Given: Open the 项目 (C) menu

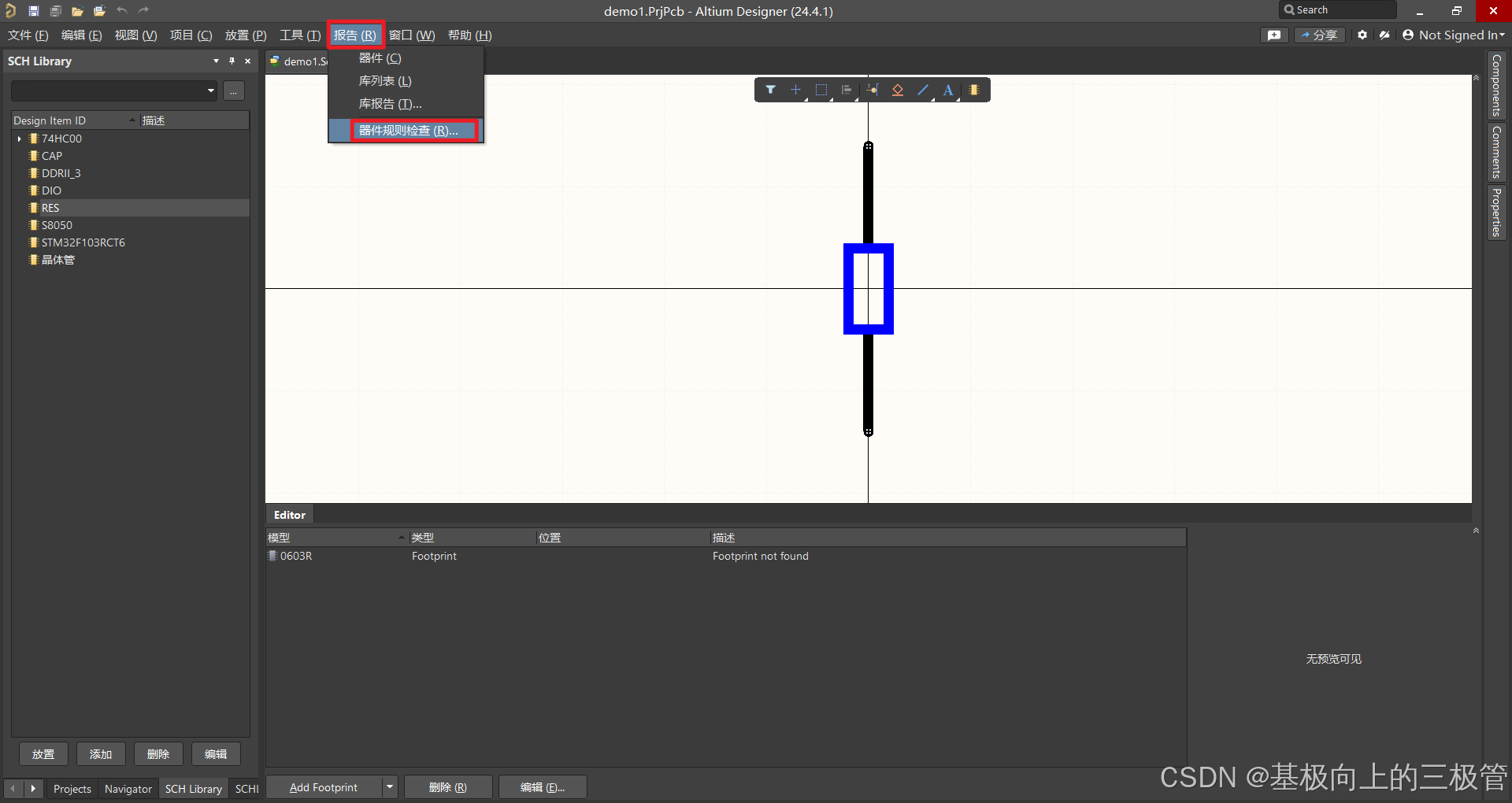Looking at the screenshot, I should point(191,35).
